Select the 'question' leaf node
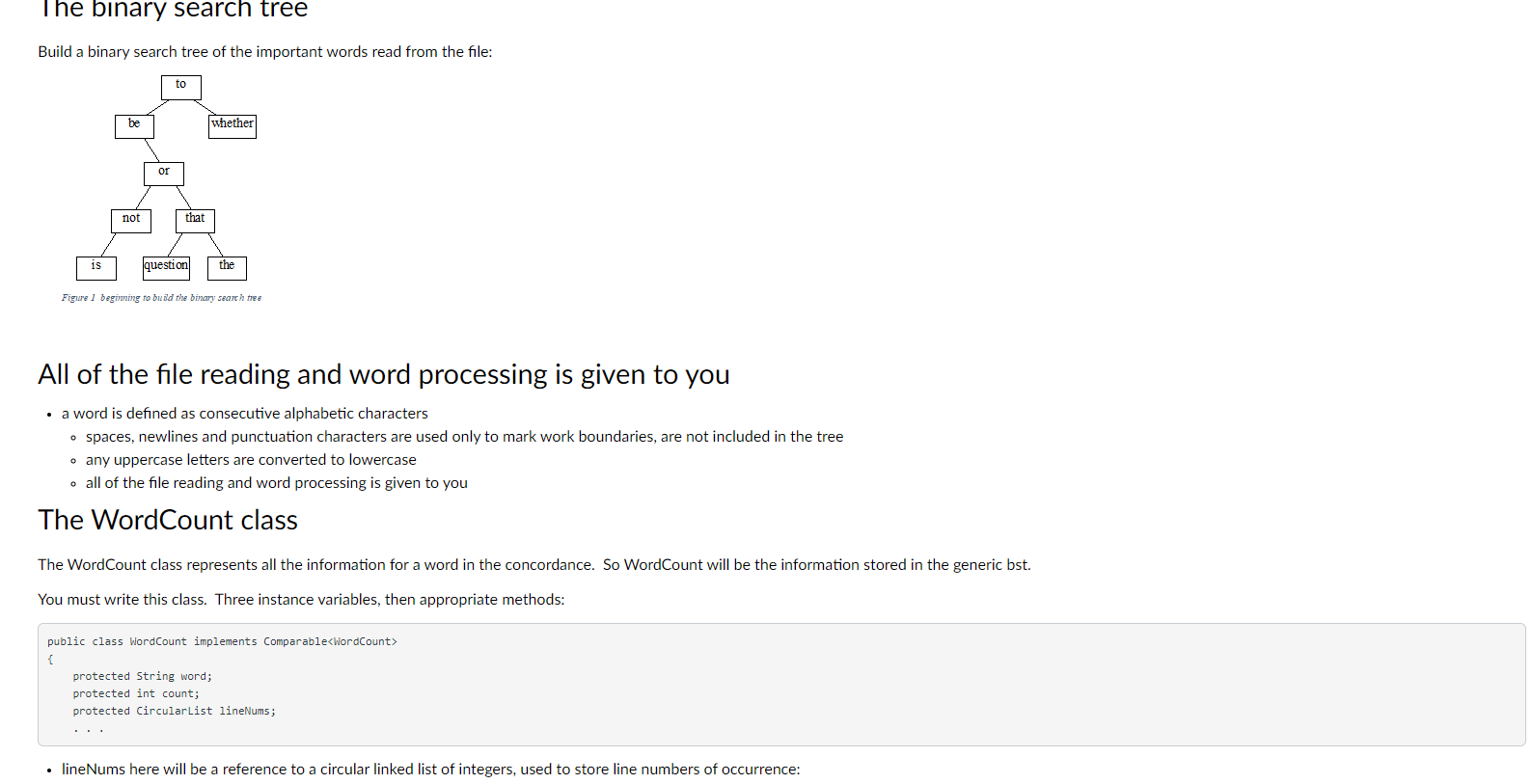The image size is (1532, 784). click(x=166, y=268)
